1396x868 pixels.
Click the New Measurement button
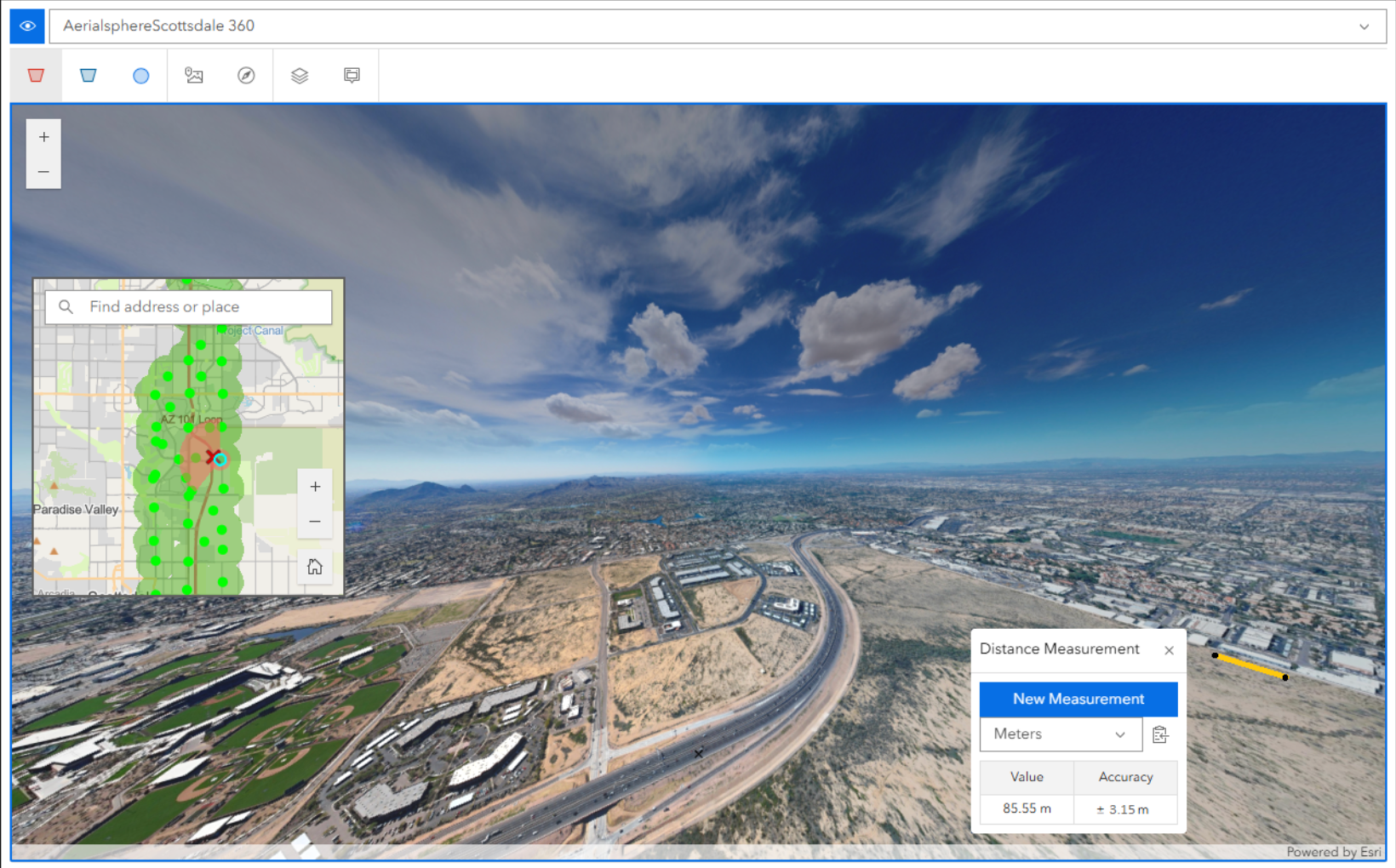pos(1078,699)
